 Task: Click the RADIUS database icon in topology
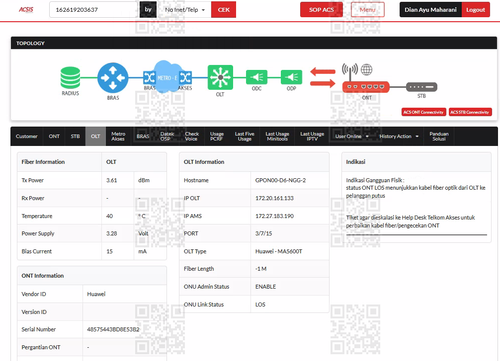click(70, 78)
